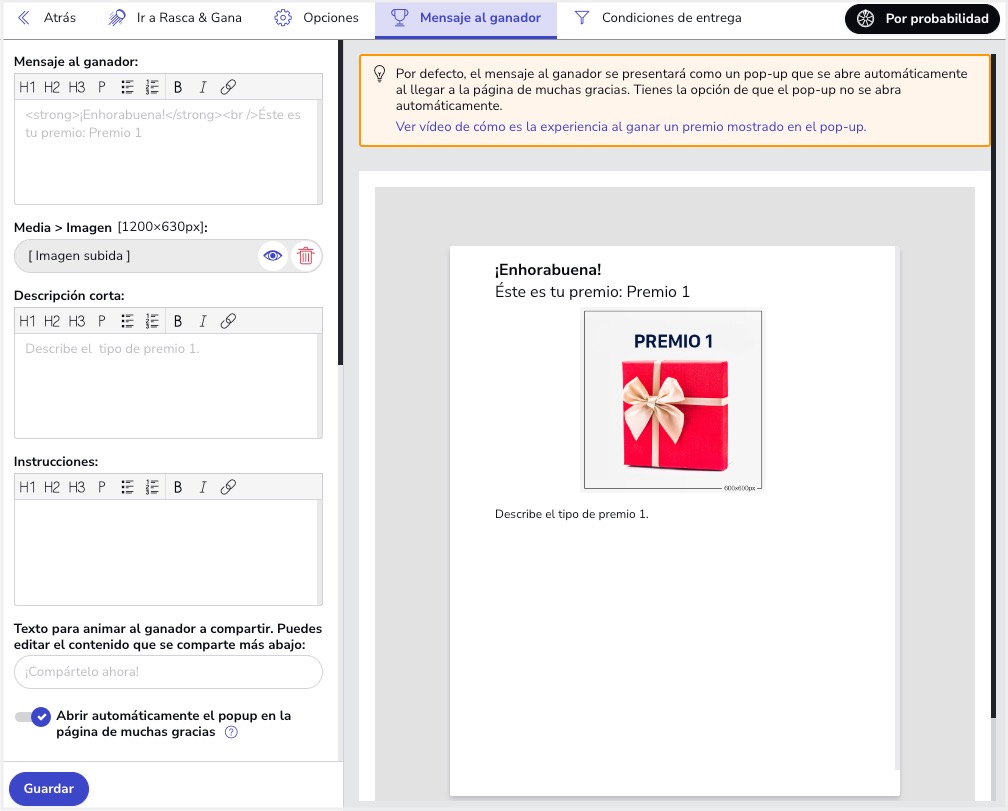Insert link in Instrucciones editor toolbar
This screenshot has height=811, width=1008.
(x=228, y=487)
